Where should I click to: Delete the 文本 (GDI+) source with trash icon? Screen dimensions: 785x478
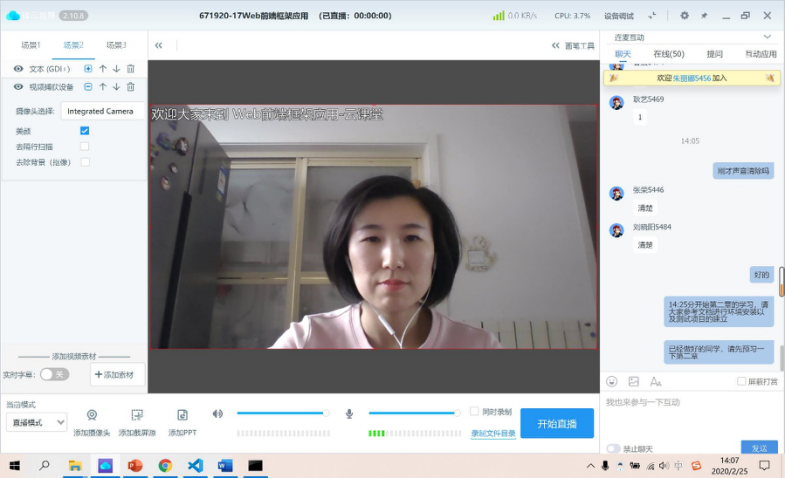coord(130,68)
